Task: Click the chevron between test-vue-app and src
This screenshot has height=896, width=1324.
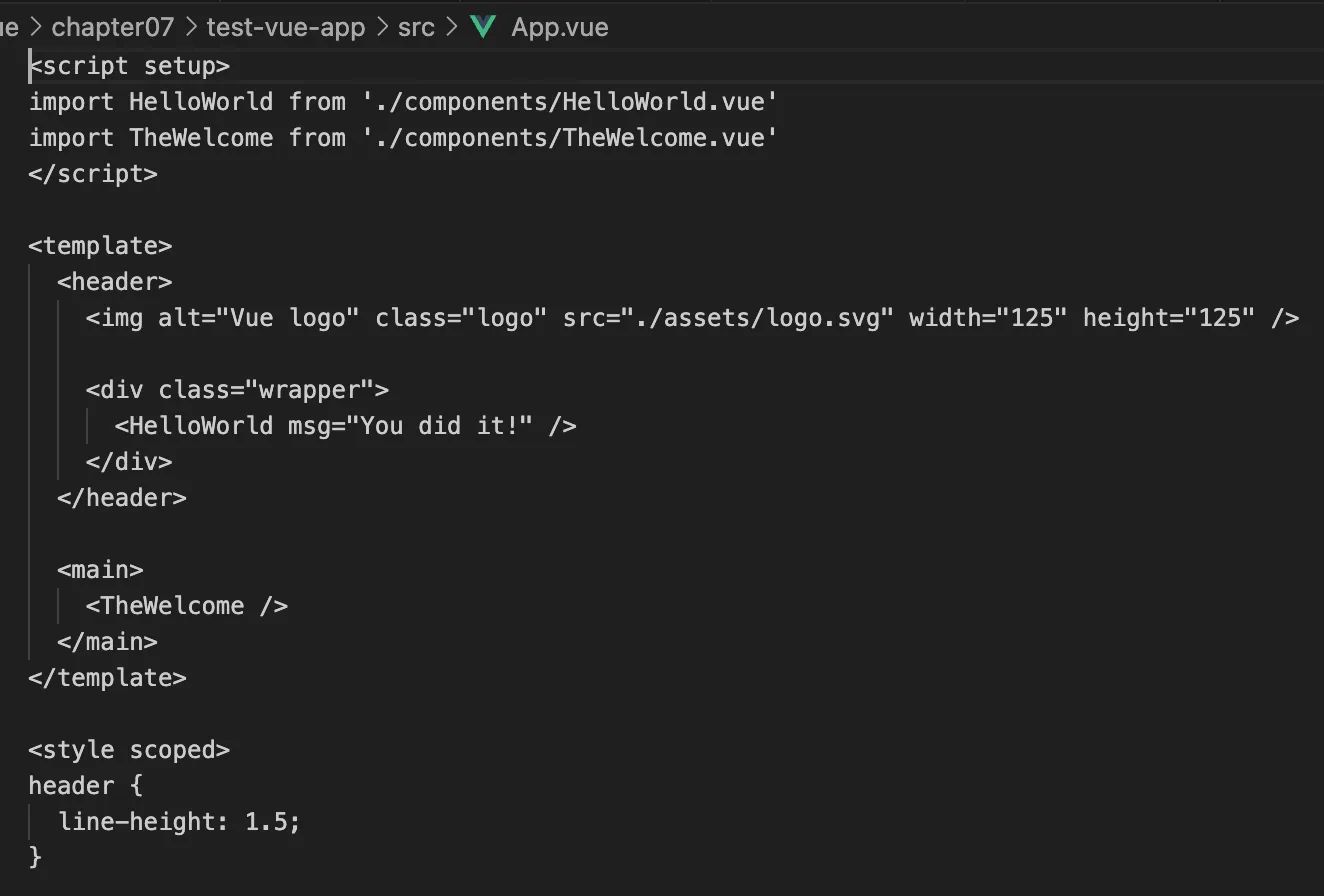Action: [x=382, y=27]
